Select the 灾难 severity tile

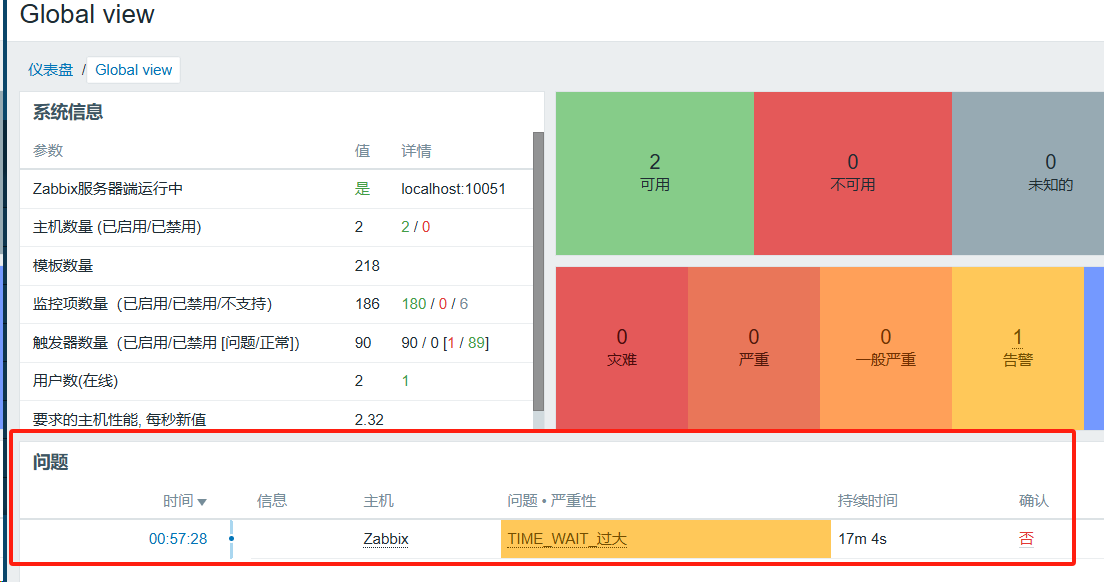click(x=622, y=348)
